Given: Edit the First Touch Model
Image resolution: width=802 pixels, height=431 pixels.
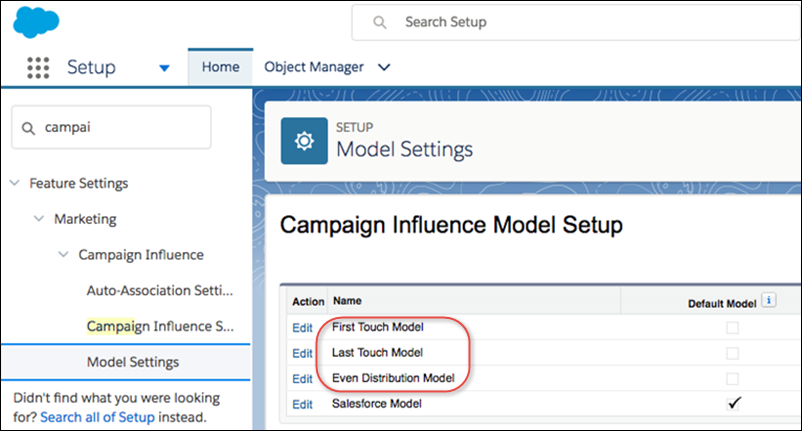Looking at the screenshot, I should point(302,327).
